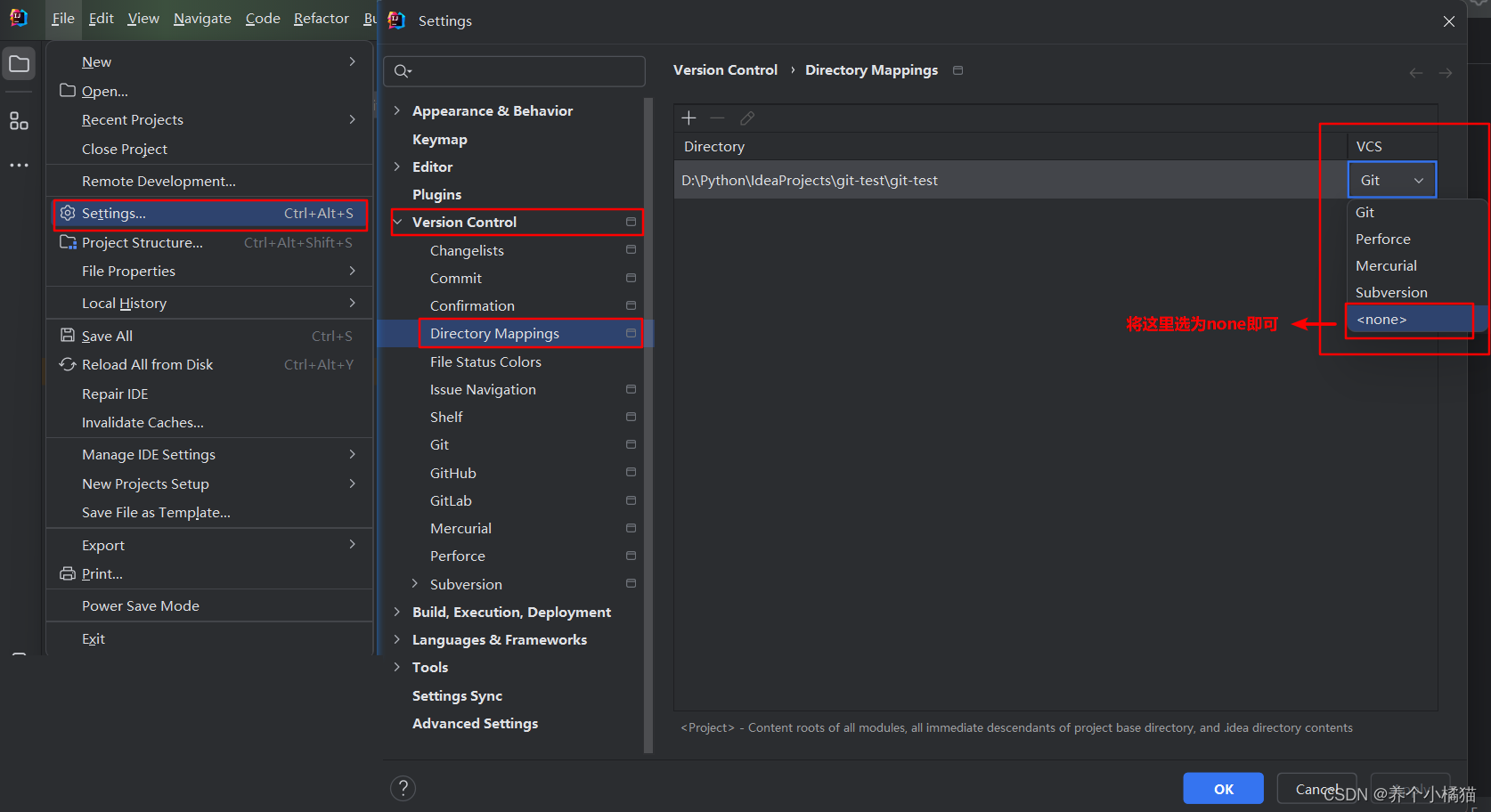Click the search magnifier in Settings search
The image size is (1491, 812).
[403, 71]
